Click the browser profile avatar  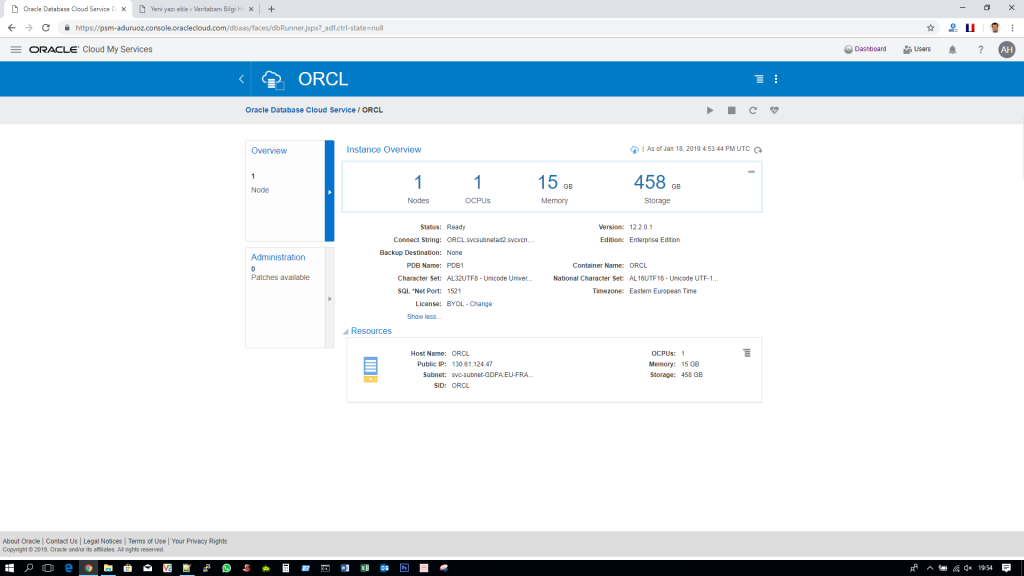click(995, 28)
